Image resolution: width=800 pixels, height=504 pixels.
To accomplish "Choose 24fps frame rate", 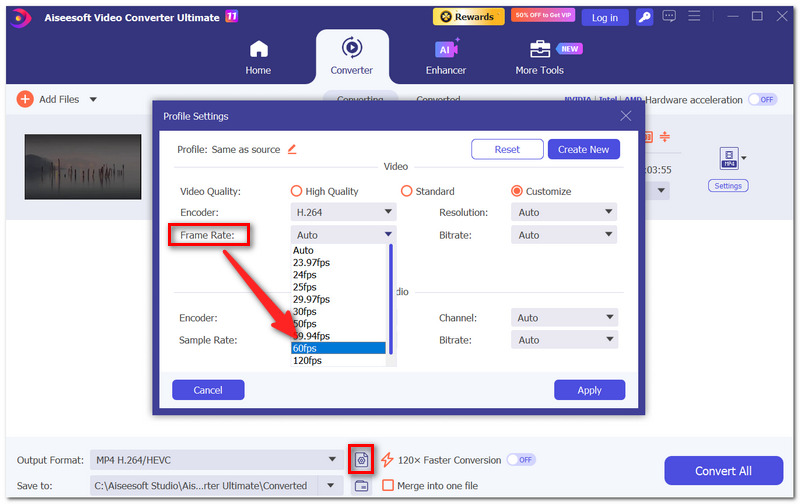I will 339,275.
